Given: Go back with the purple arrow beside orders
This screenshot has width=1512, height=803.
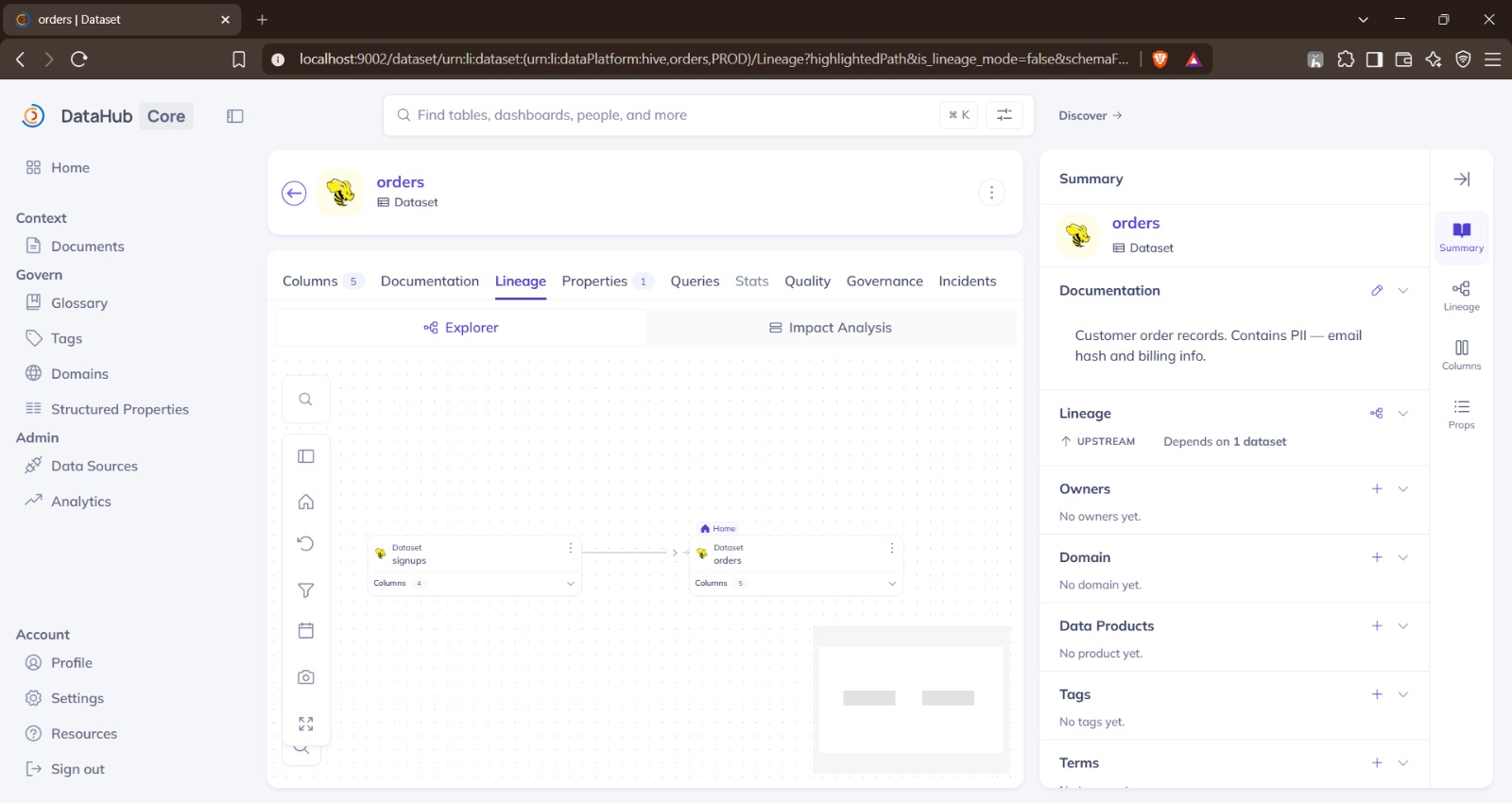Looking at the screenshot, I should [x=294, y=193].
